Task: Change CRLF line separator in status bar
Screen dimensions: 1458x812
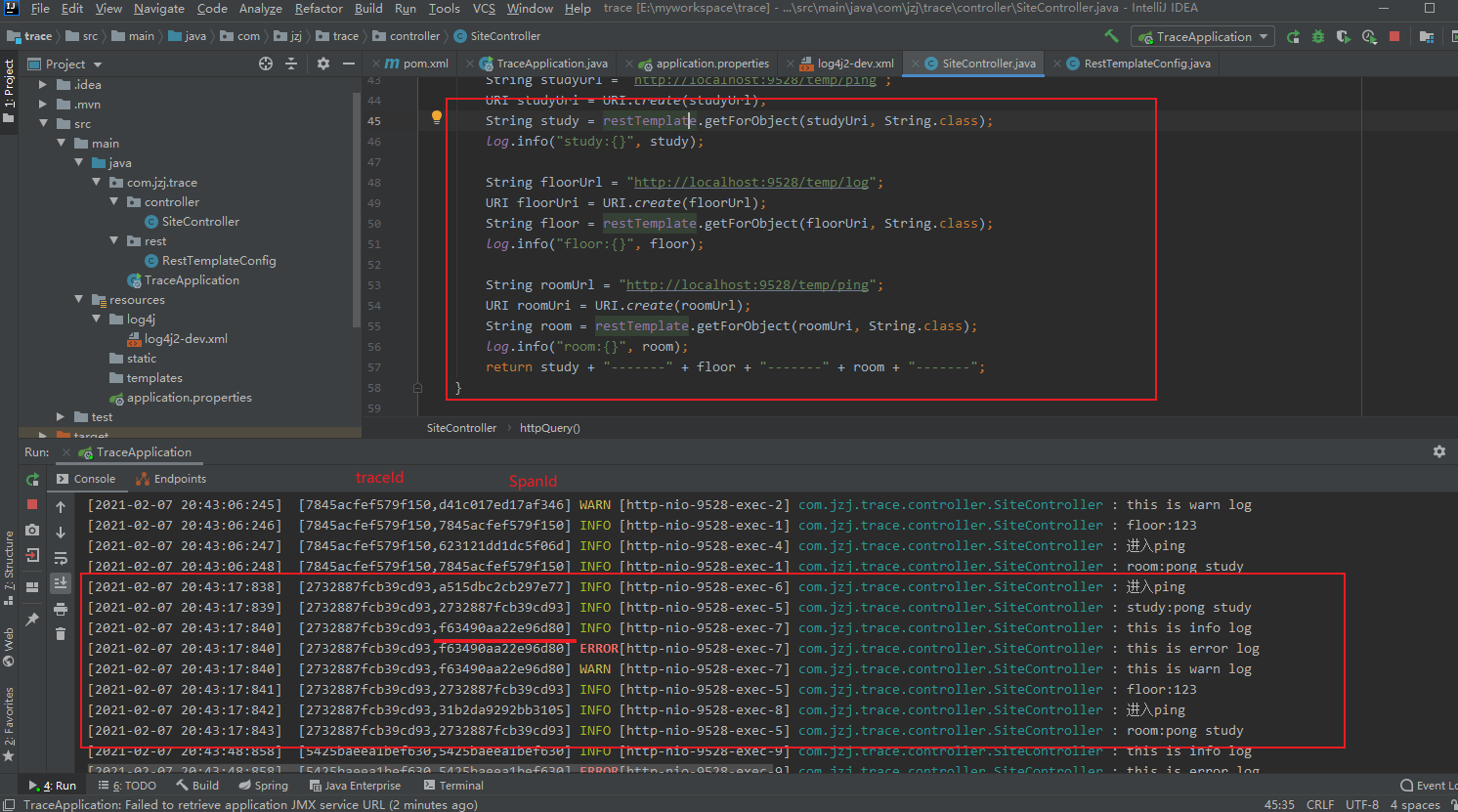Action: (x=1319, y=804)
